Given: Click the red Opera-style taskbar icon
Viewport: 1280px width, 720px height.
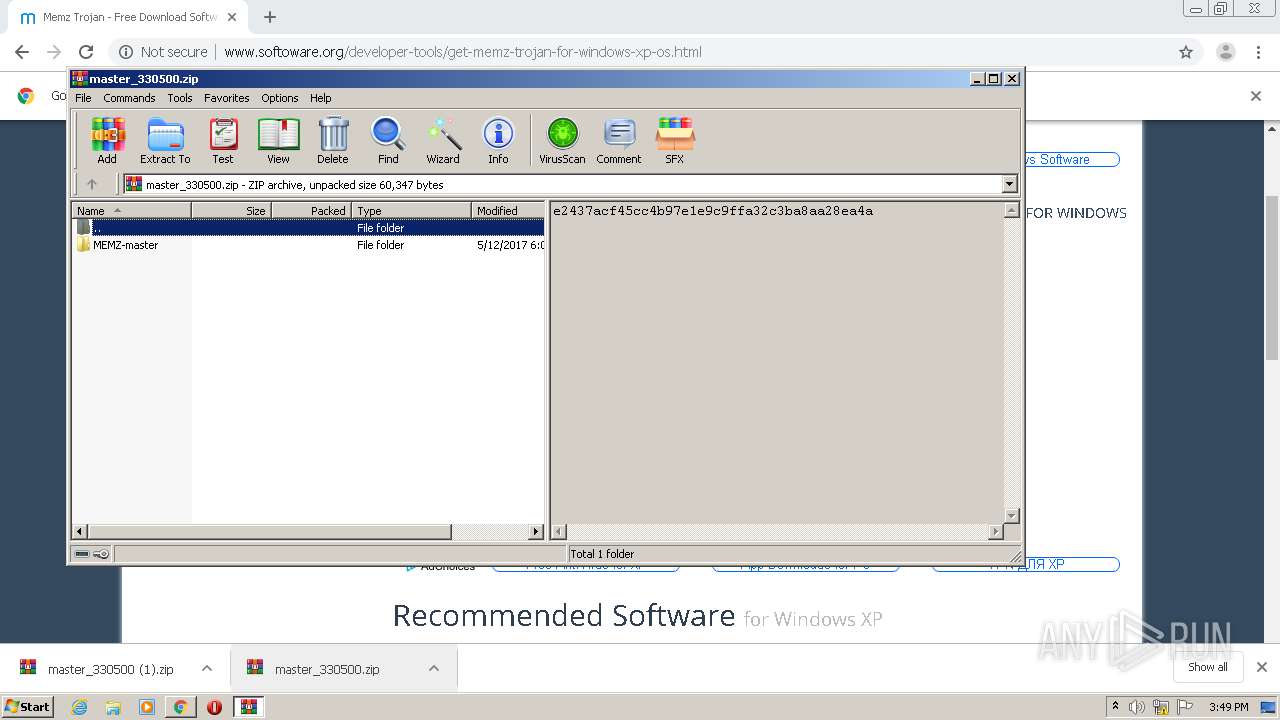Looking at the screenshot, I should coord(214,707).
